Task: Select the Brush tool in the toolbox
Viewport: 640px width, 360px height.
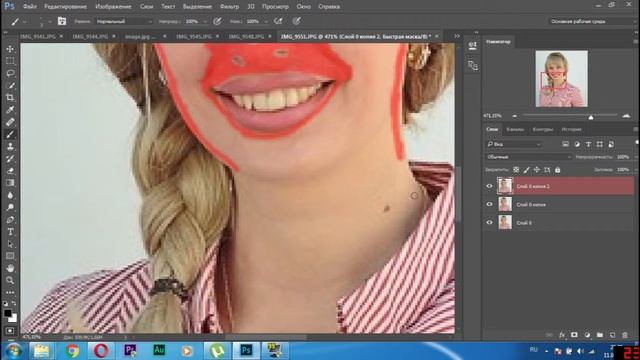Action: (x=10, y=134)
